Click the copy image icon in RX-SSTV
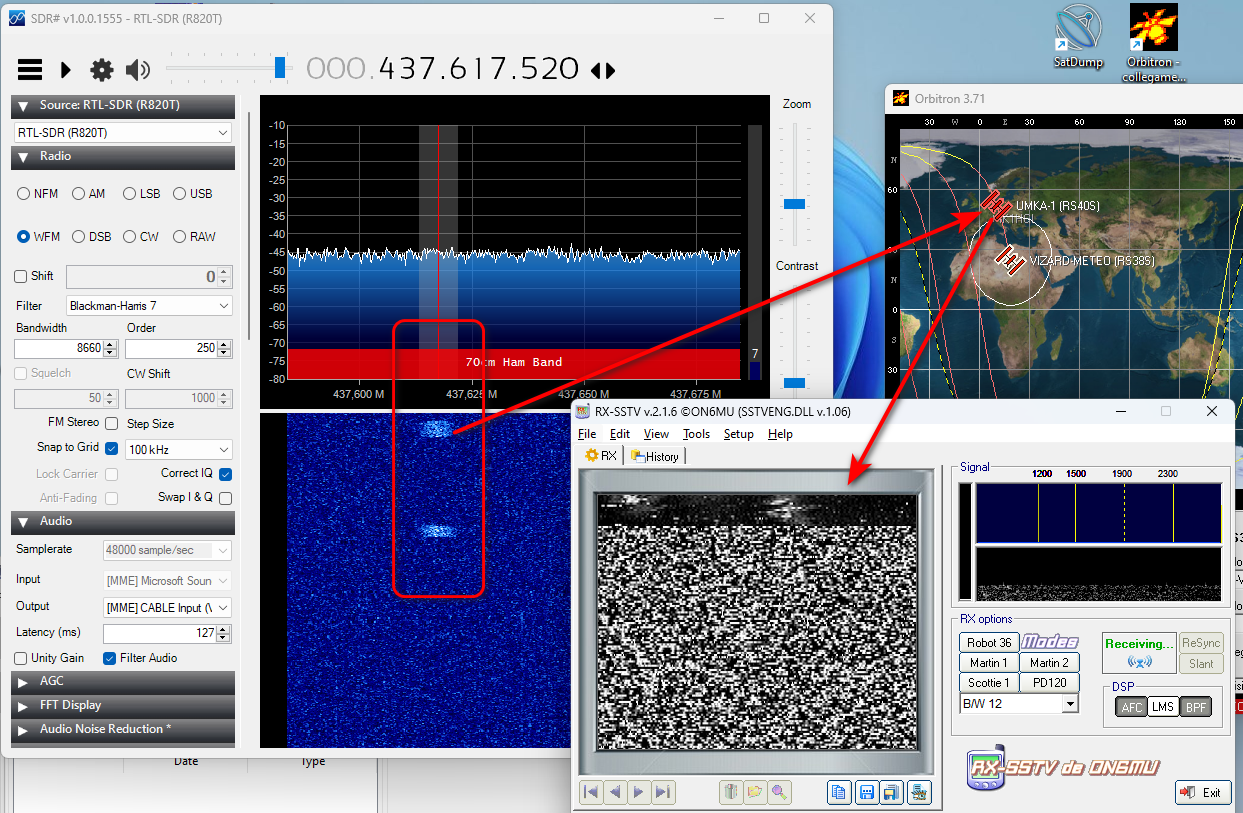1243x813 pixels. tap(839, 792)
